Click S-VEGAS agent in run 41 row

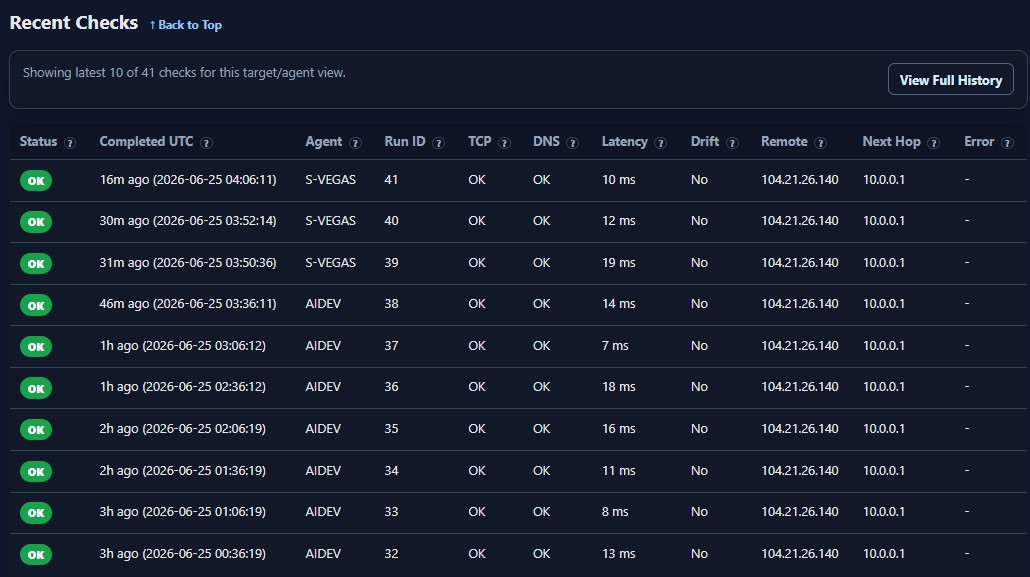(330, 179)
